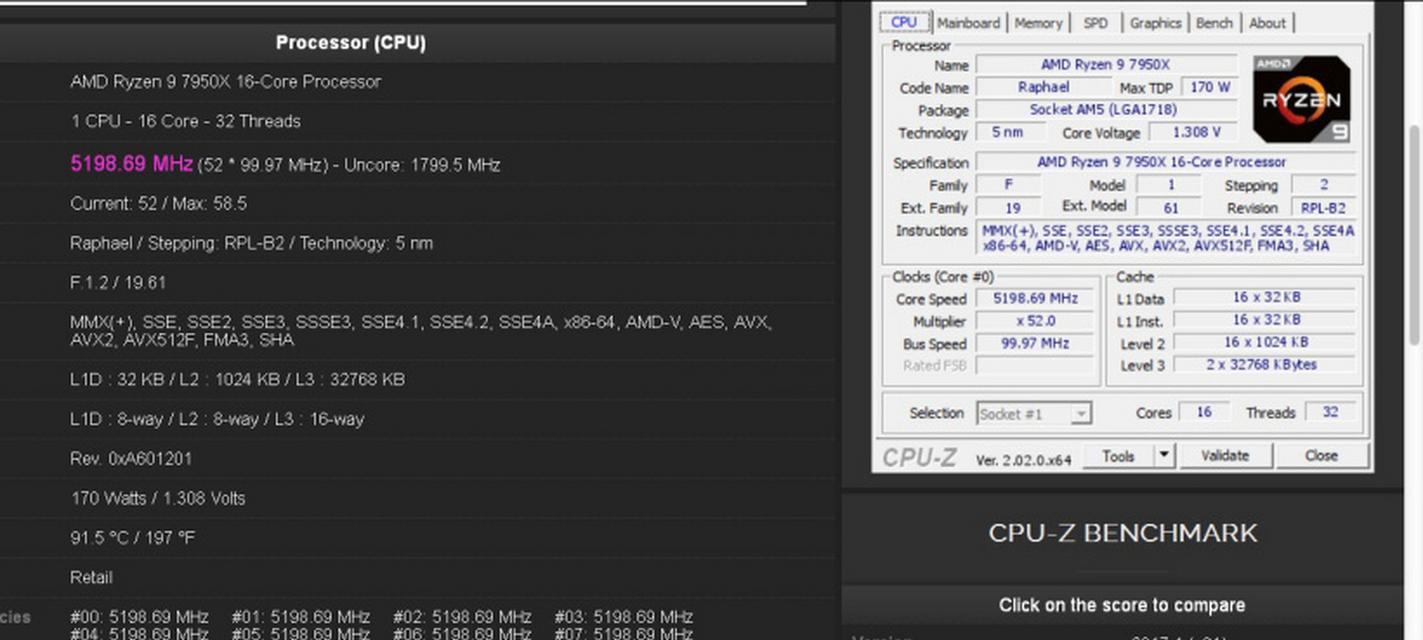The height and width of the screenshot is (640, 1423).
Task: Click the '#00: 5198.69 MHz' core entry
Action: [139, 616]
